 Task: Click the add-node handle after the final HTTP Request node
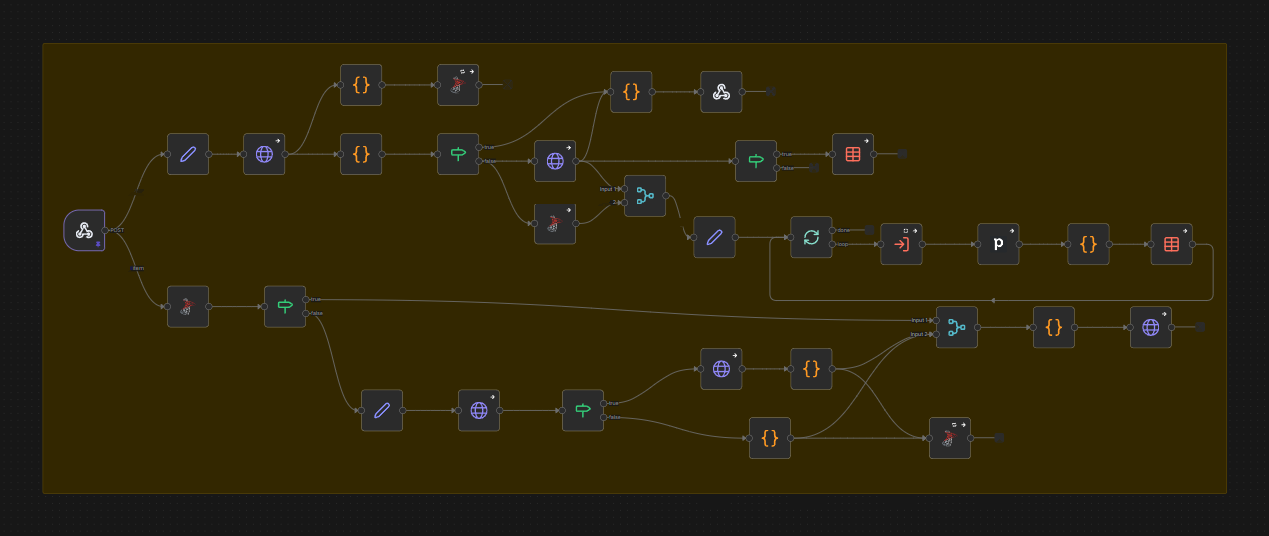1201,327
